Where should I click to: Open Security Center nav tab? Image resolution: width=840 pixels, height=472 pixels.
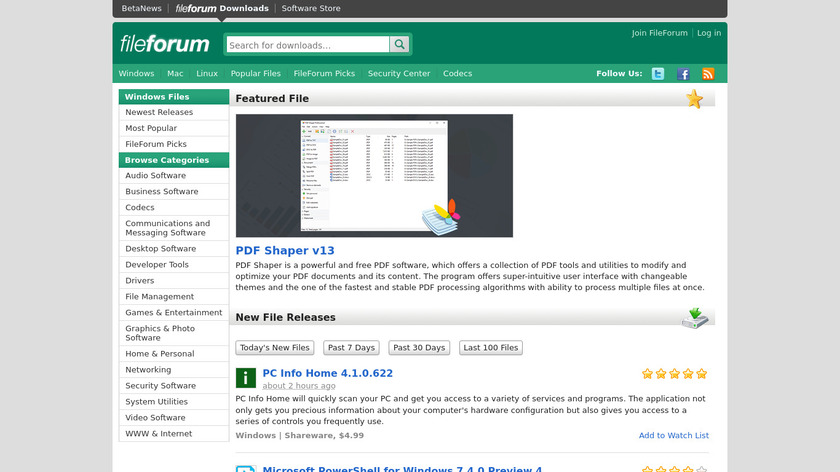(399, 73)
